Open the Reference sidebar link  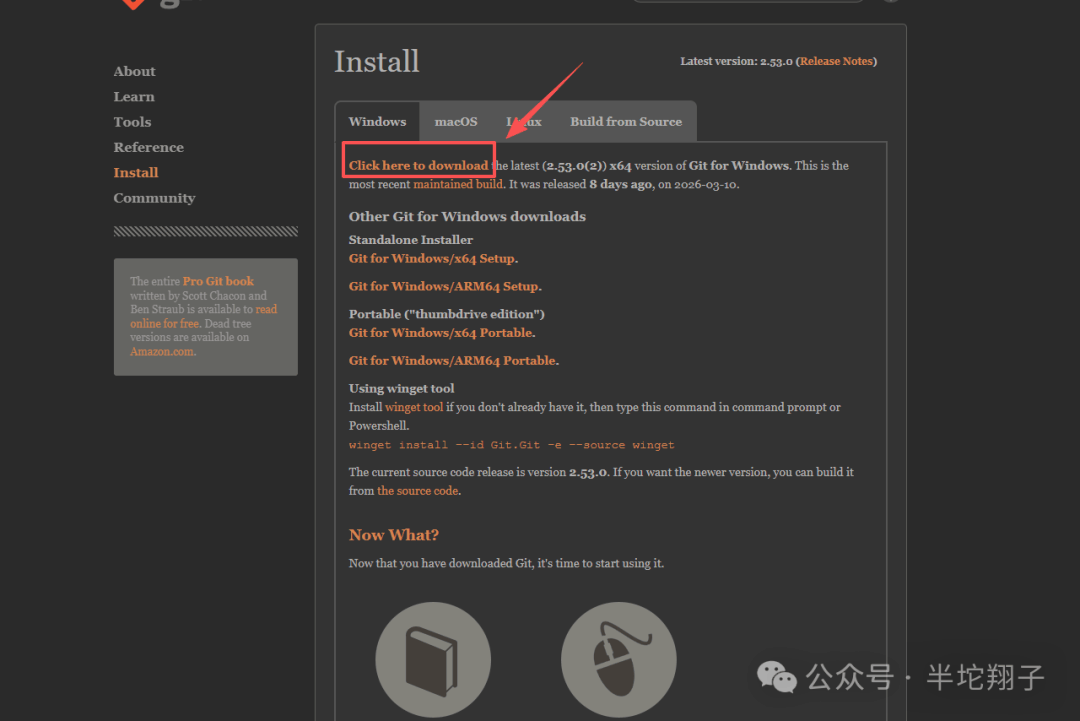pyautogui.click(x=149, y=147)
